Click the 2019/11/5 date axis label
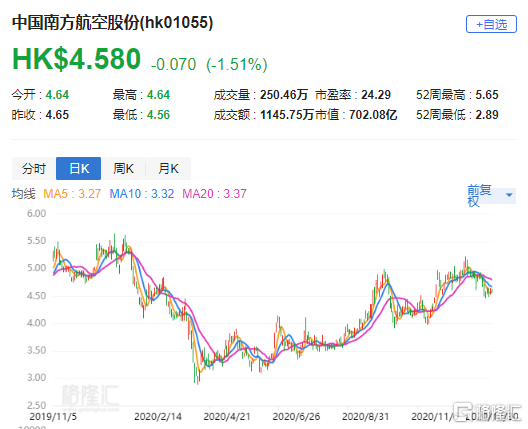Screen dimensions: 528x429 point(53,417)
